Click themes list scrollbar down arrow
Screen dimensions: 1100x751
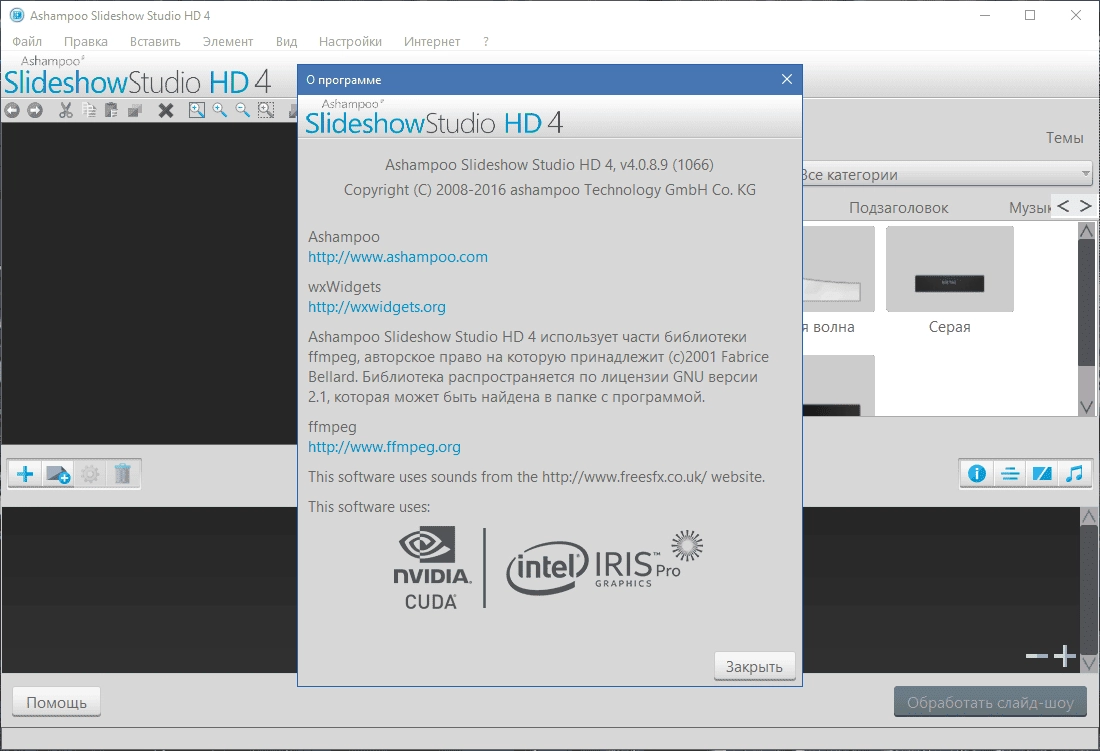pos(1086,407)
